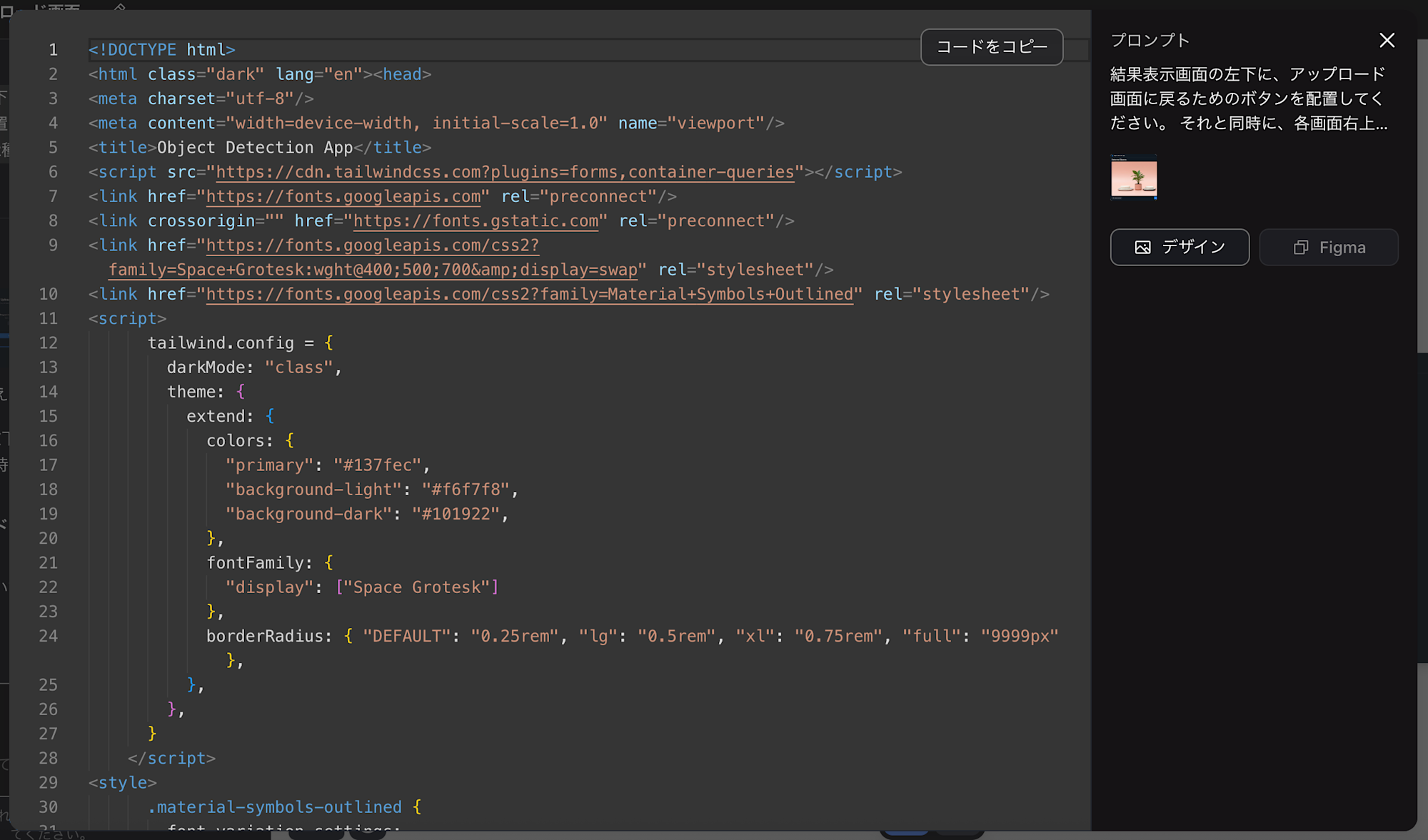The image size is (1428, 840).
Task: Click the opening style tag on line 29
Action: pos(122,783)
